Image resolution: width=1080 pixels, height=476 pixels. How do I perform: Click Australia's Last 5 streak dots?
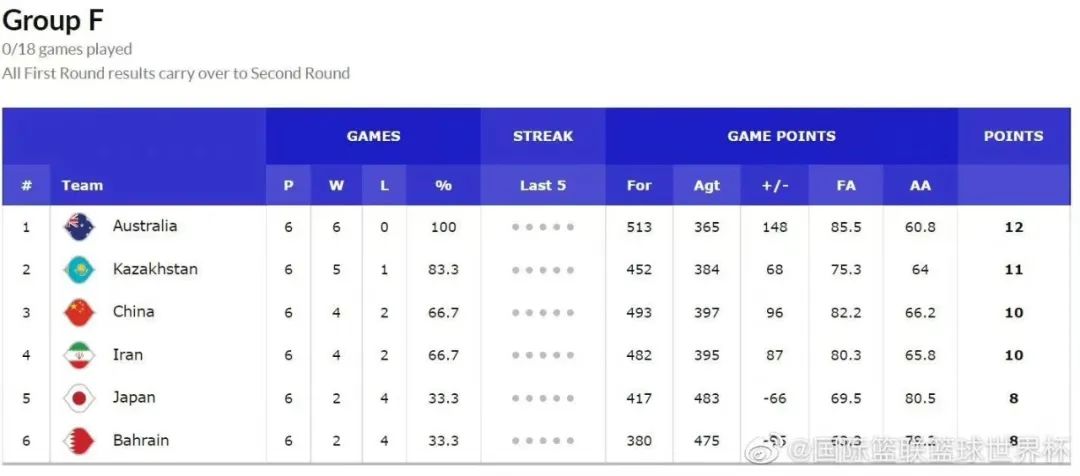543,227
